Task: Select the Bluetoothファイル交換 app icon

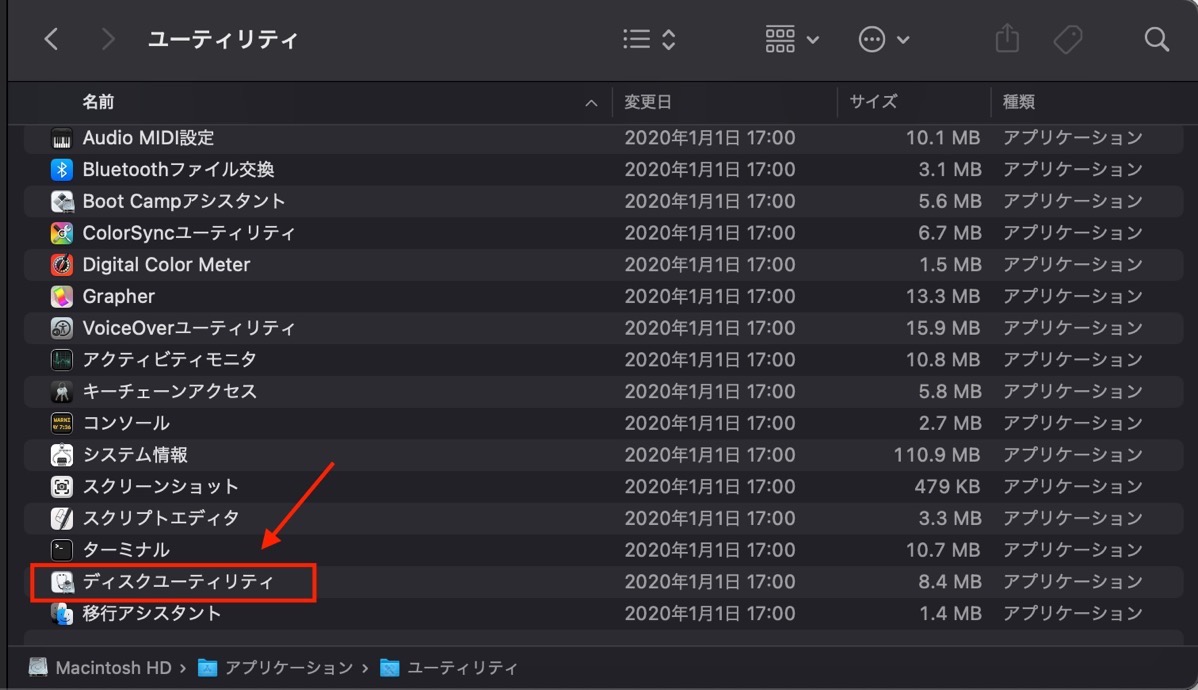Action: click(x=62, y=170)
